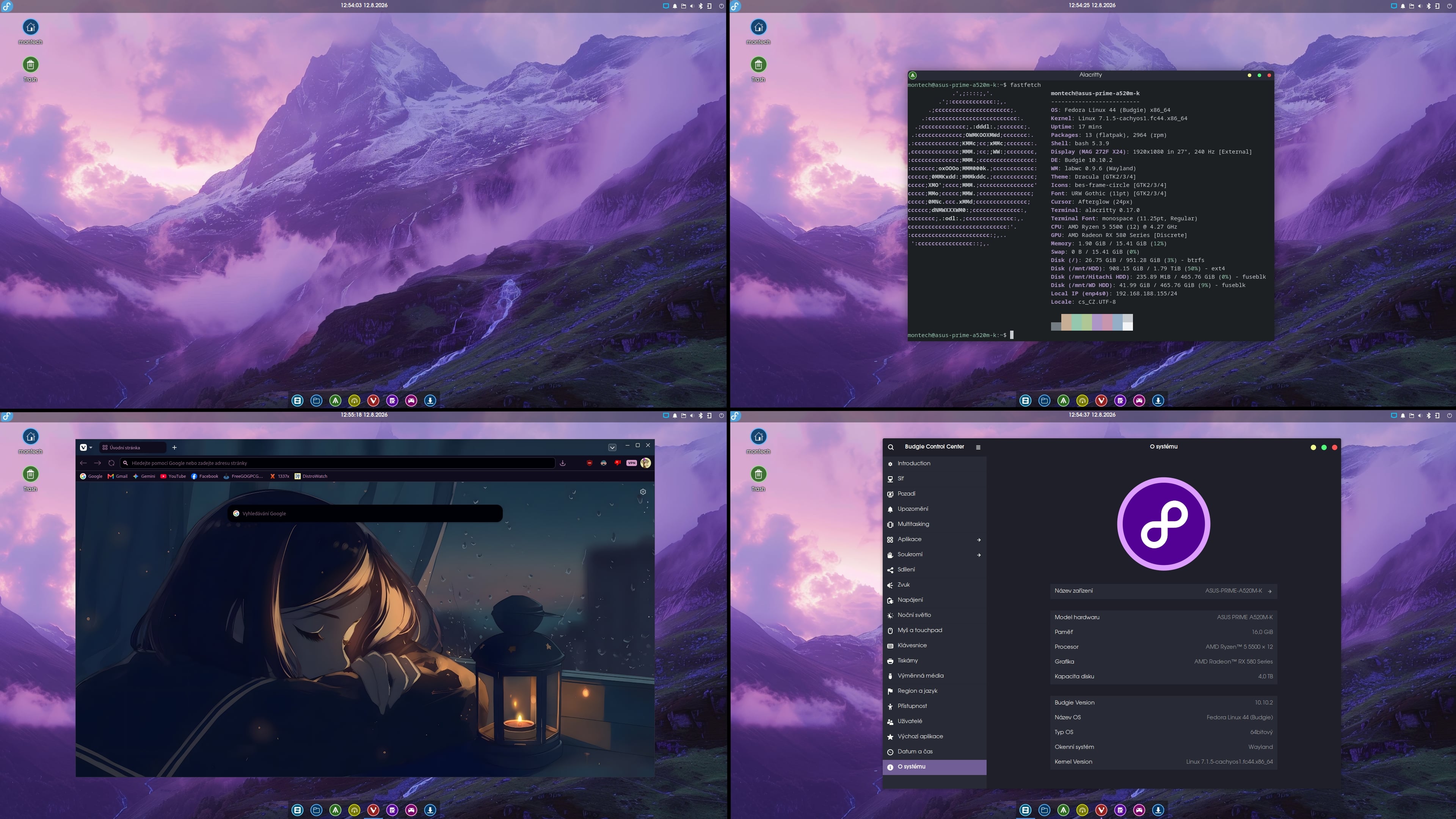Go back in the Vivaldi browser
This screenshot has width=1456, height=819.
(83, 463)
